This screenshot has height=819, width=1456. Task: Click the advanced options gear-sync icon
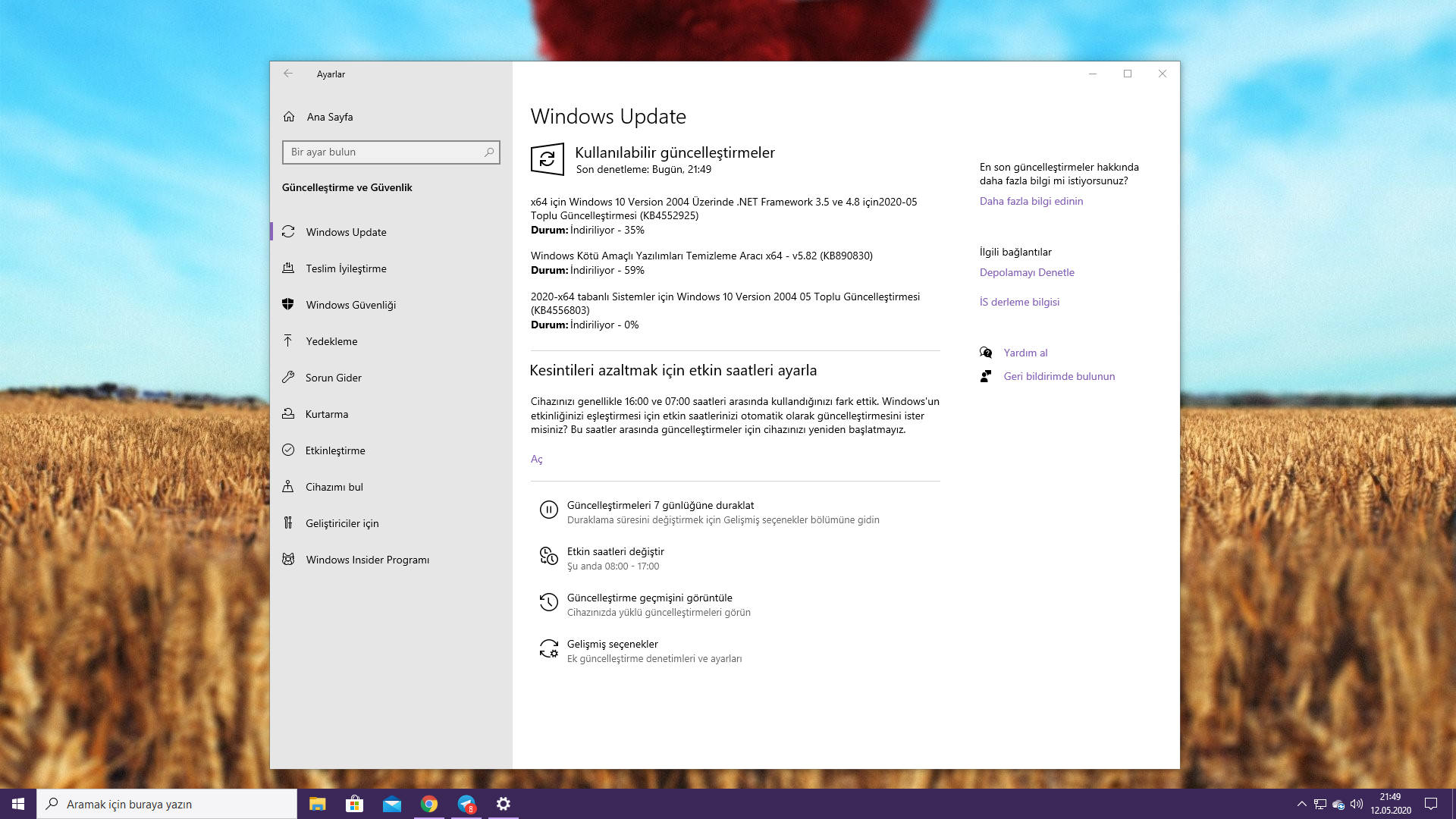(548, 648)
